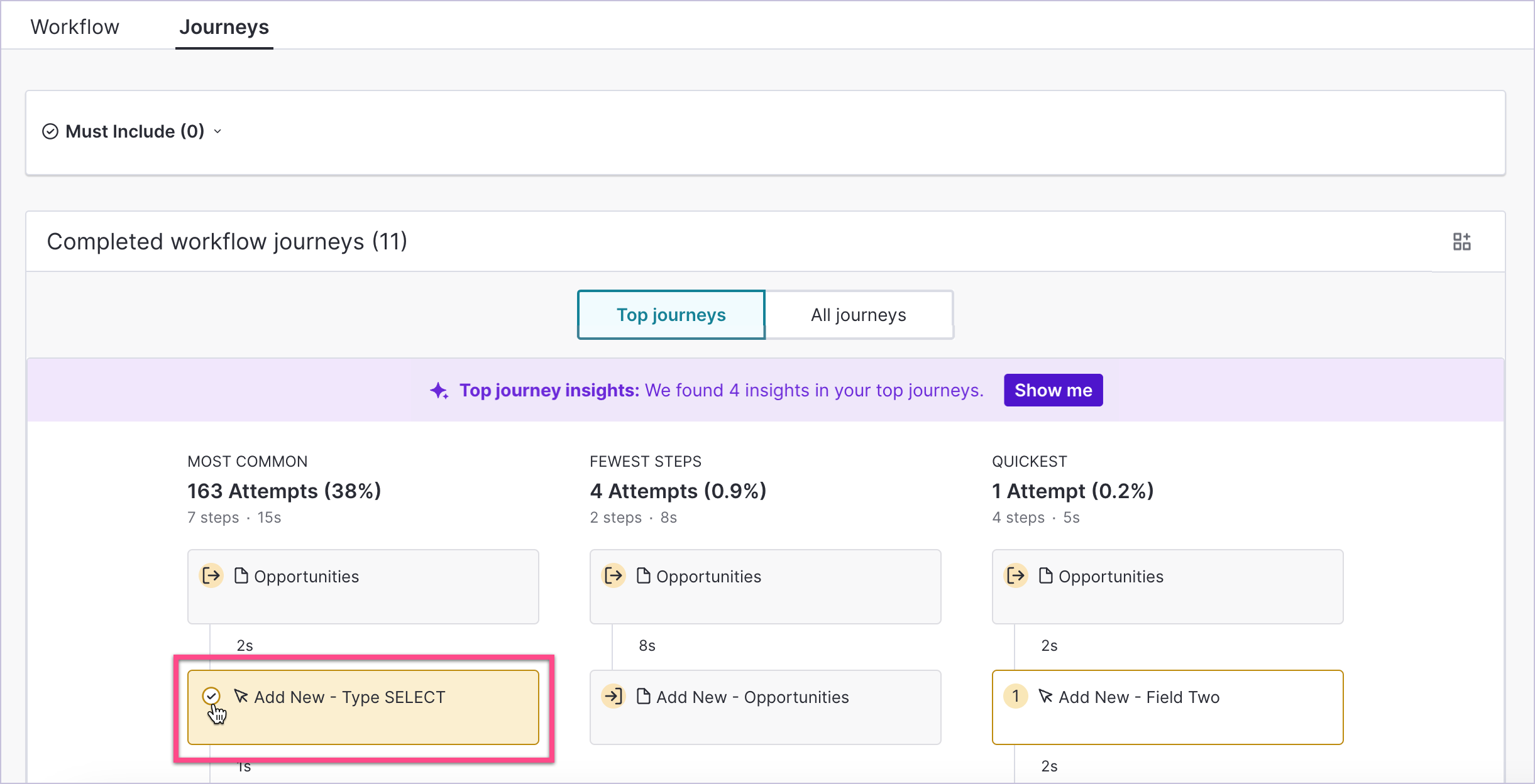
Task: Click the Completed workflow journeys (11) title
Action: (227, 242)
